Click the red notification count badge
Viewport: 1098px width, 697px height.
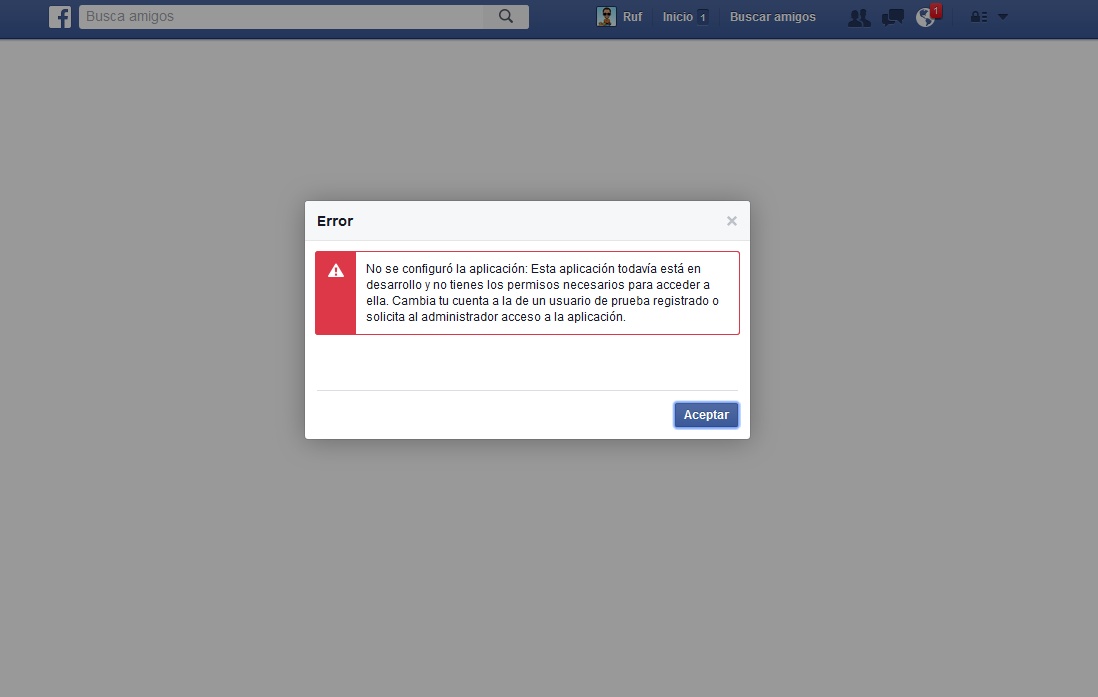coord(936,10)
